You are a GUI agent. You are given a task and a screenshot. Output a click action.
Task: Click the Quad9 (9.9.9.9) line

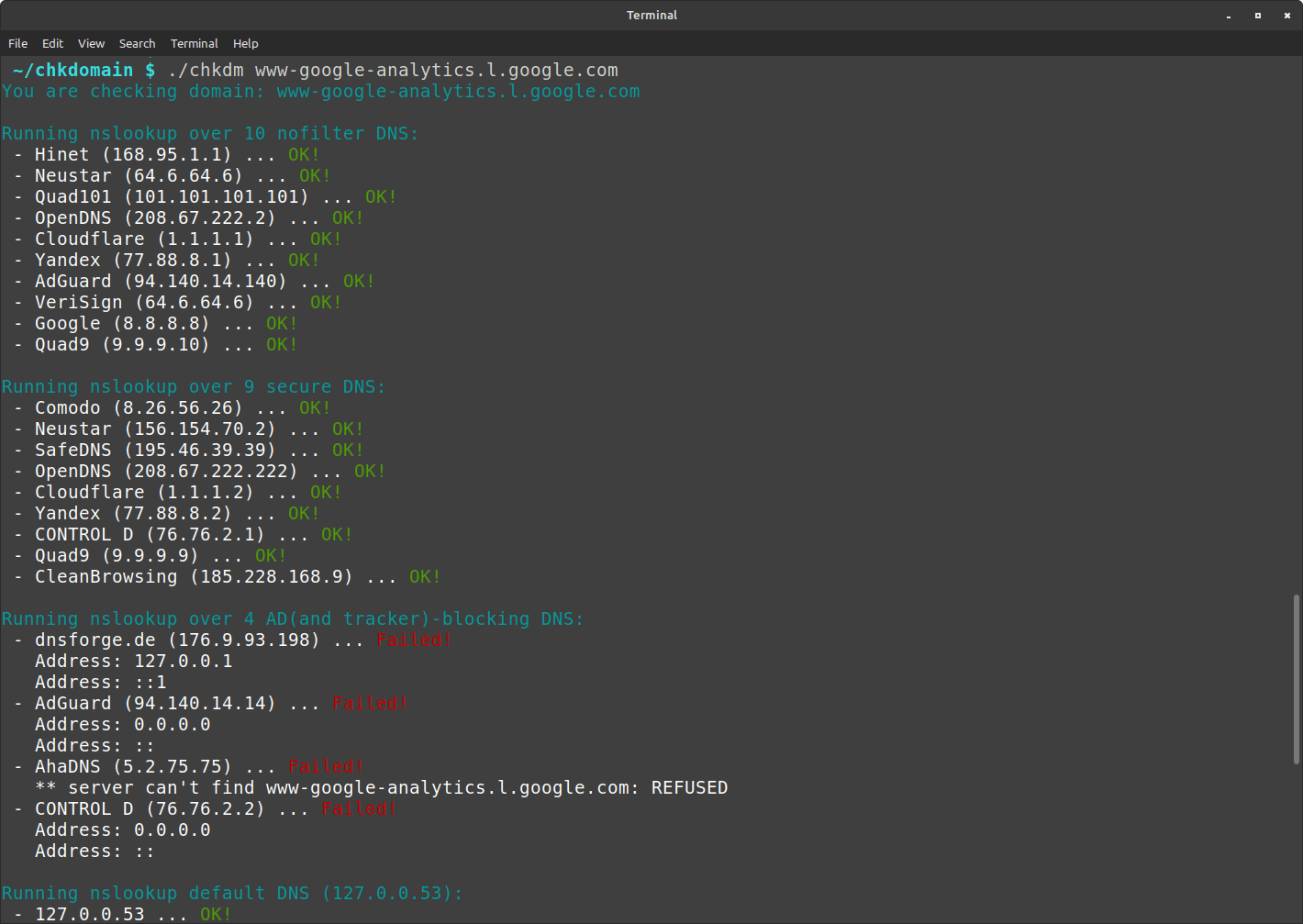[150, 555]
